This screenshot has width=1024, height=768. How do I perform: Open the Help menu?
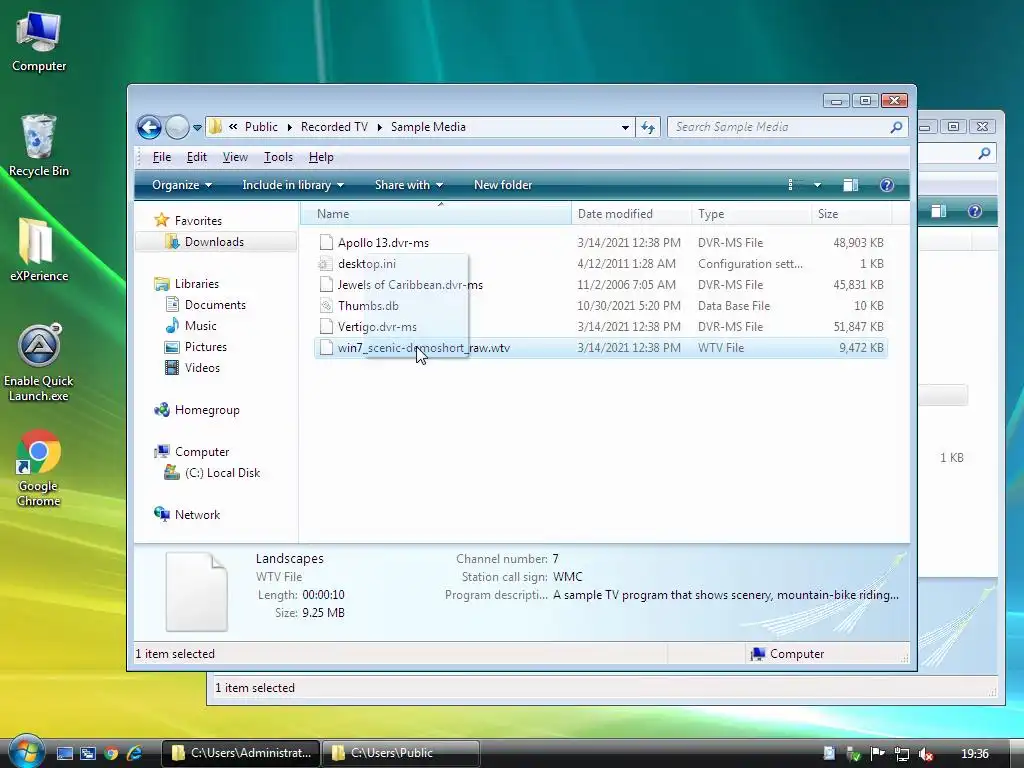[x=321, y=157]
